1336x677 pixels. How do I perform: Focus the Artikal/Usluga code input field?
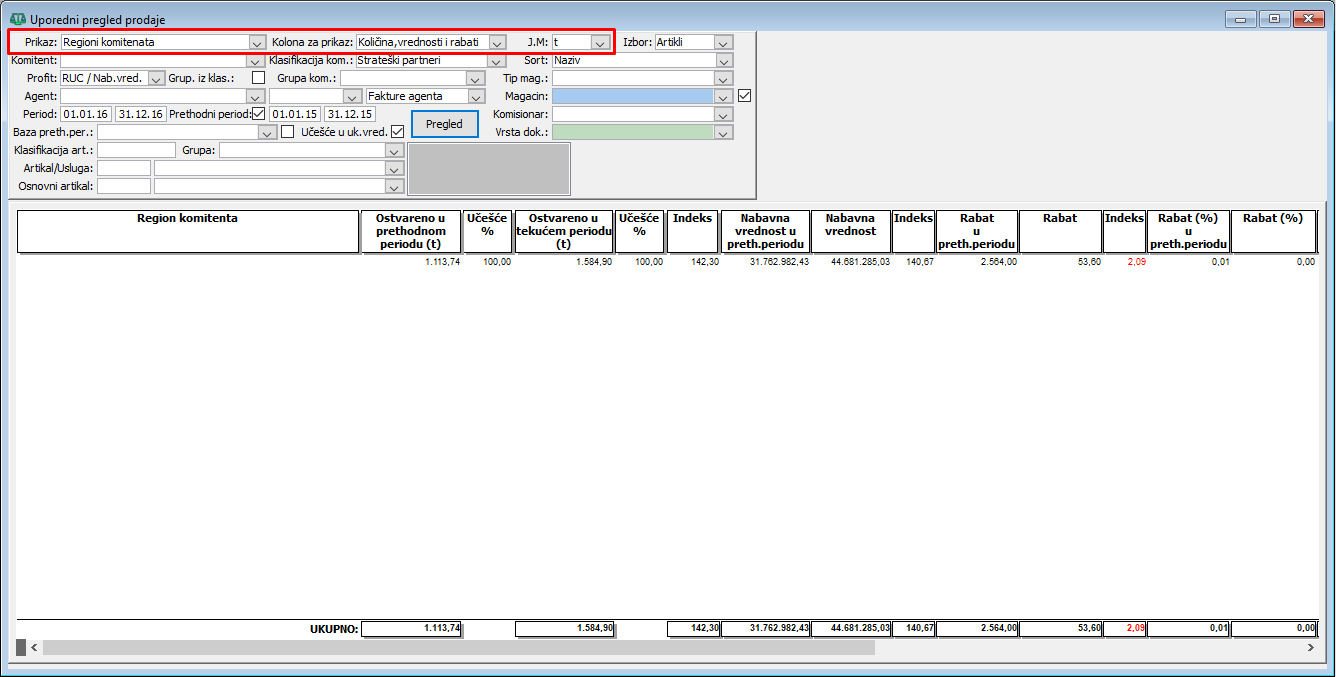124,168
